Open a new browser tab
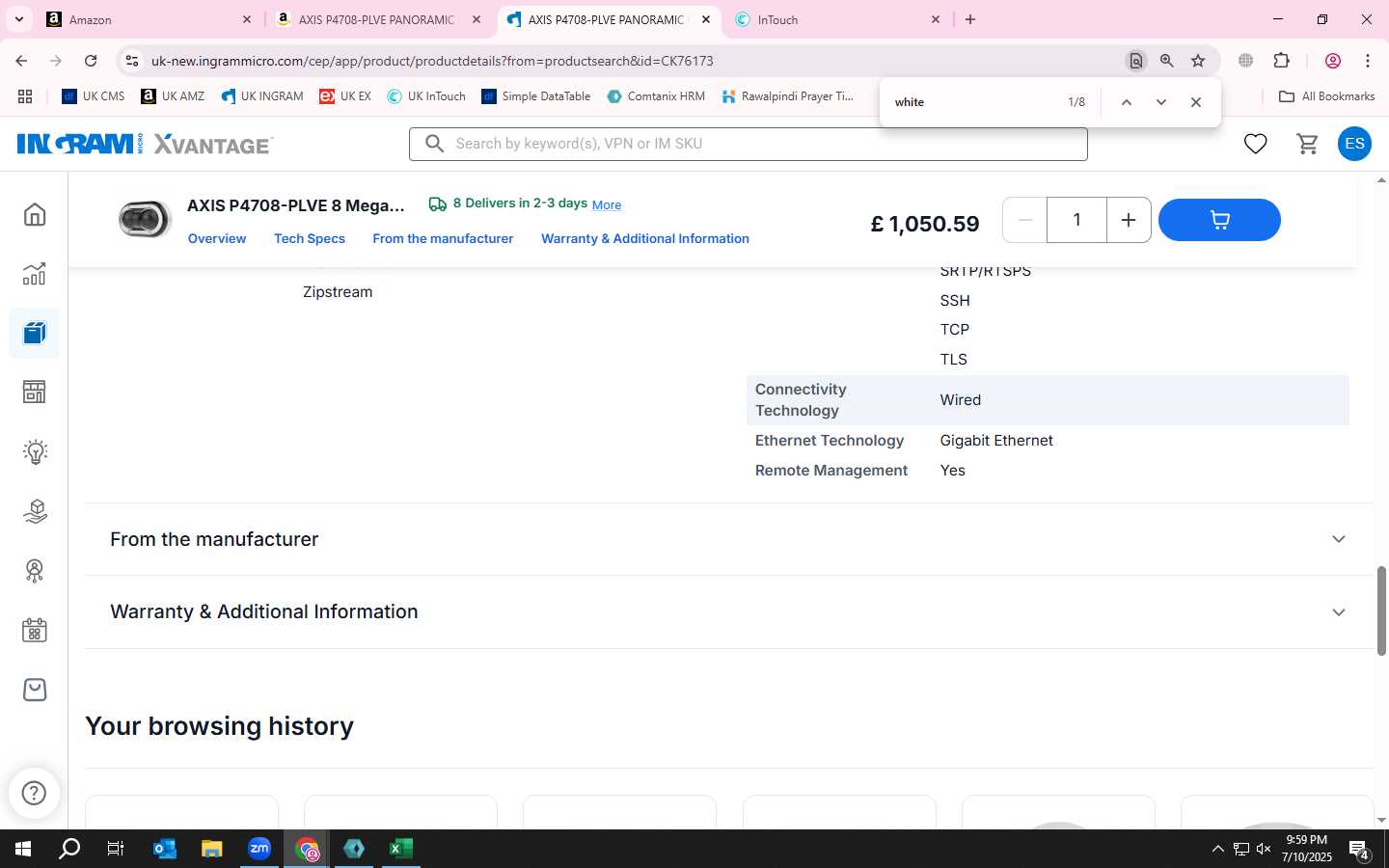 [970, 19]
